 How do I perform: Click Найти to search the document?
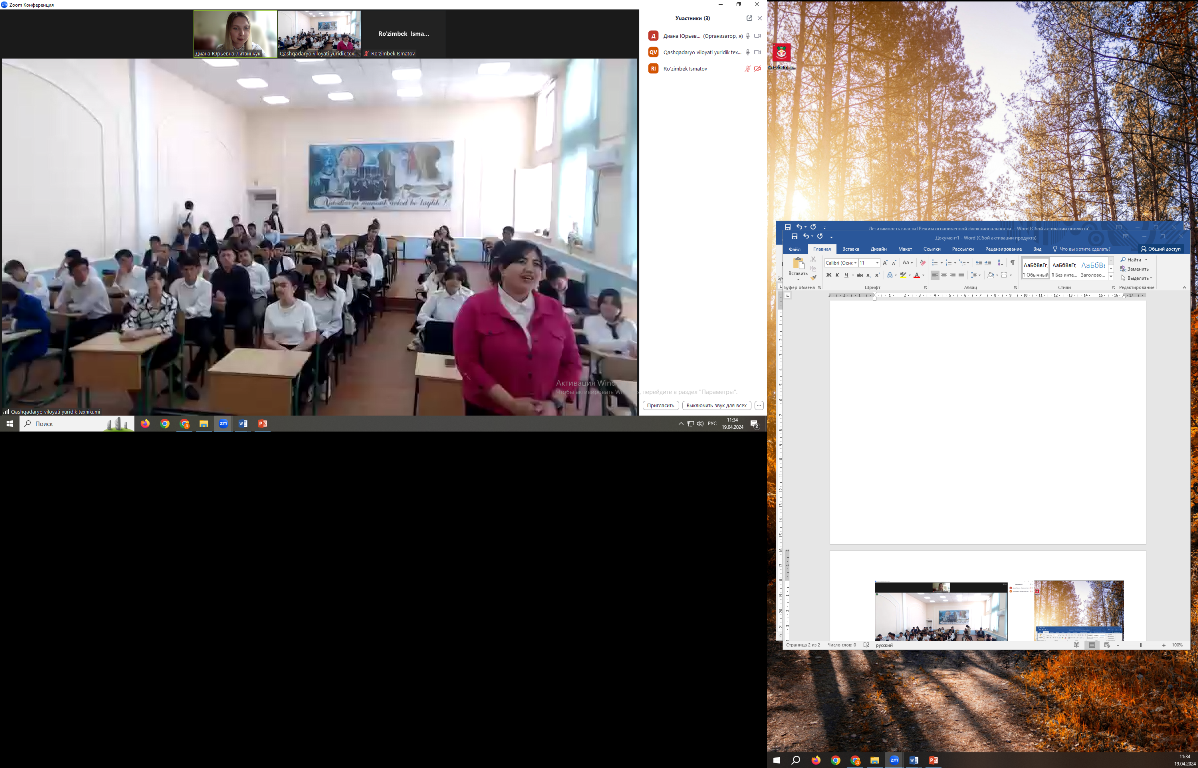[1132, 260]
